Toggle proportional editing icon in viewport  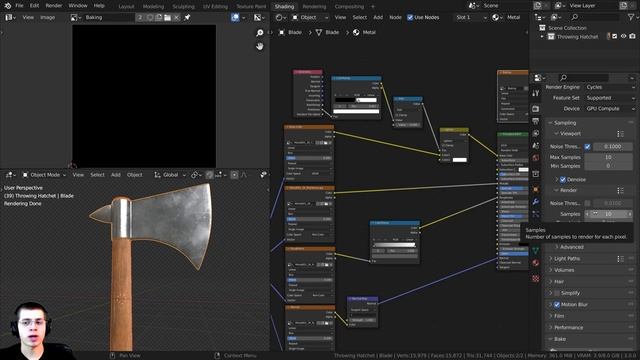tap(234, 175)
